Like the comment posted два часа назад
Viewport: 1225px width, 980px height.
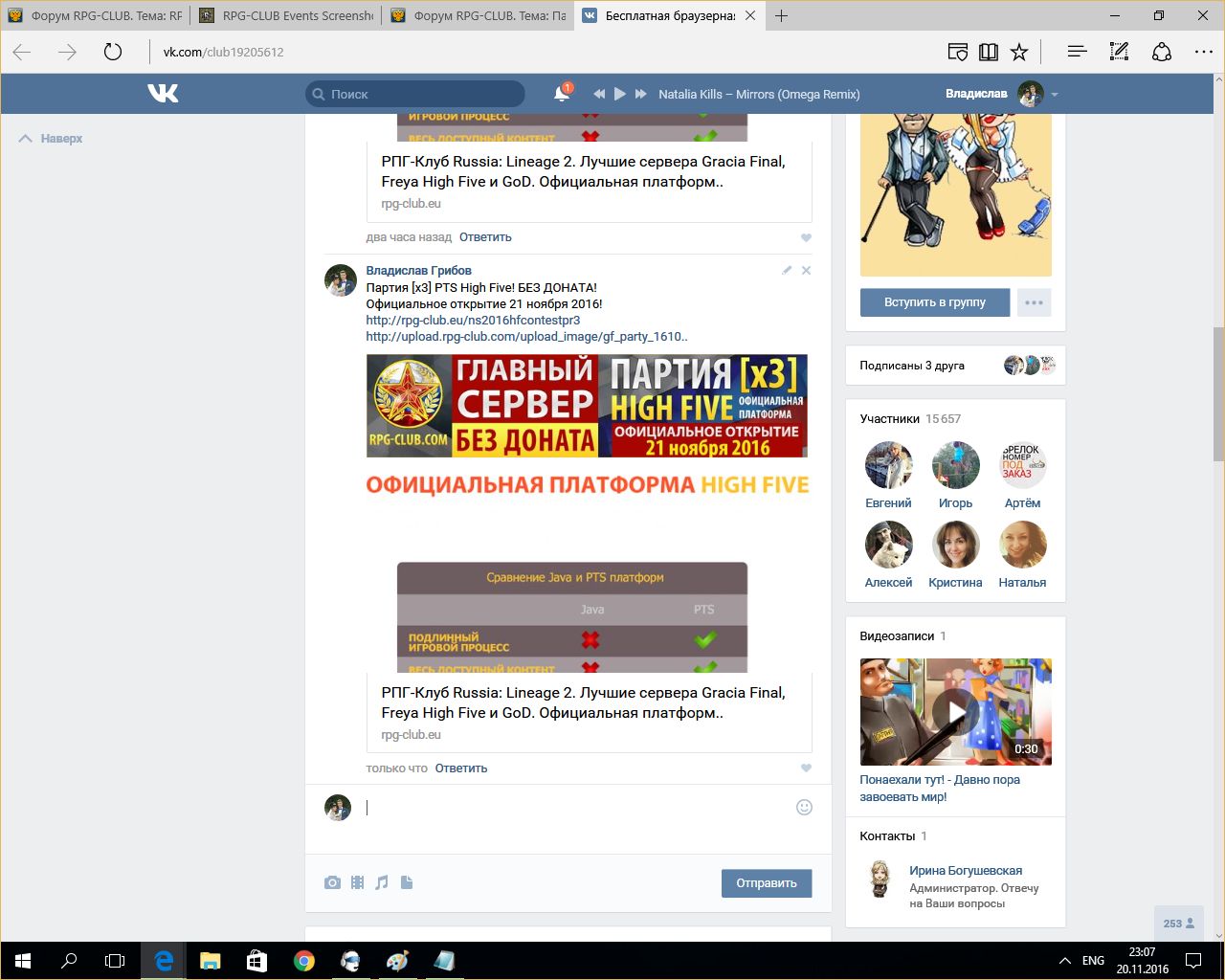pyautogui.click(x=806, y=237)
